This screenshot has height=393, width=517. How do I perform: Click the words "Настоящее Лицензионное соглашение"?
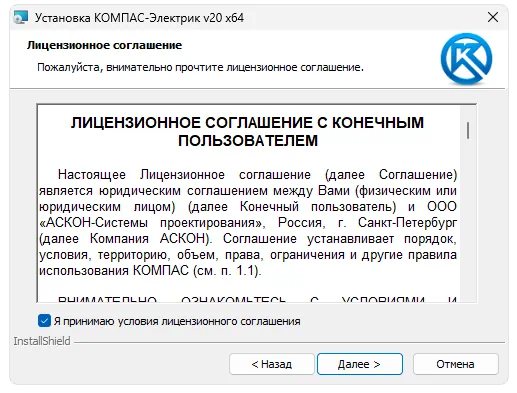pyautogui.click(x=184, y=175)
